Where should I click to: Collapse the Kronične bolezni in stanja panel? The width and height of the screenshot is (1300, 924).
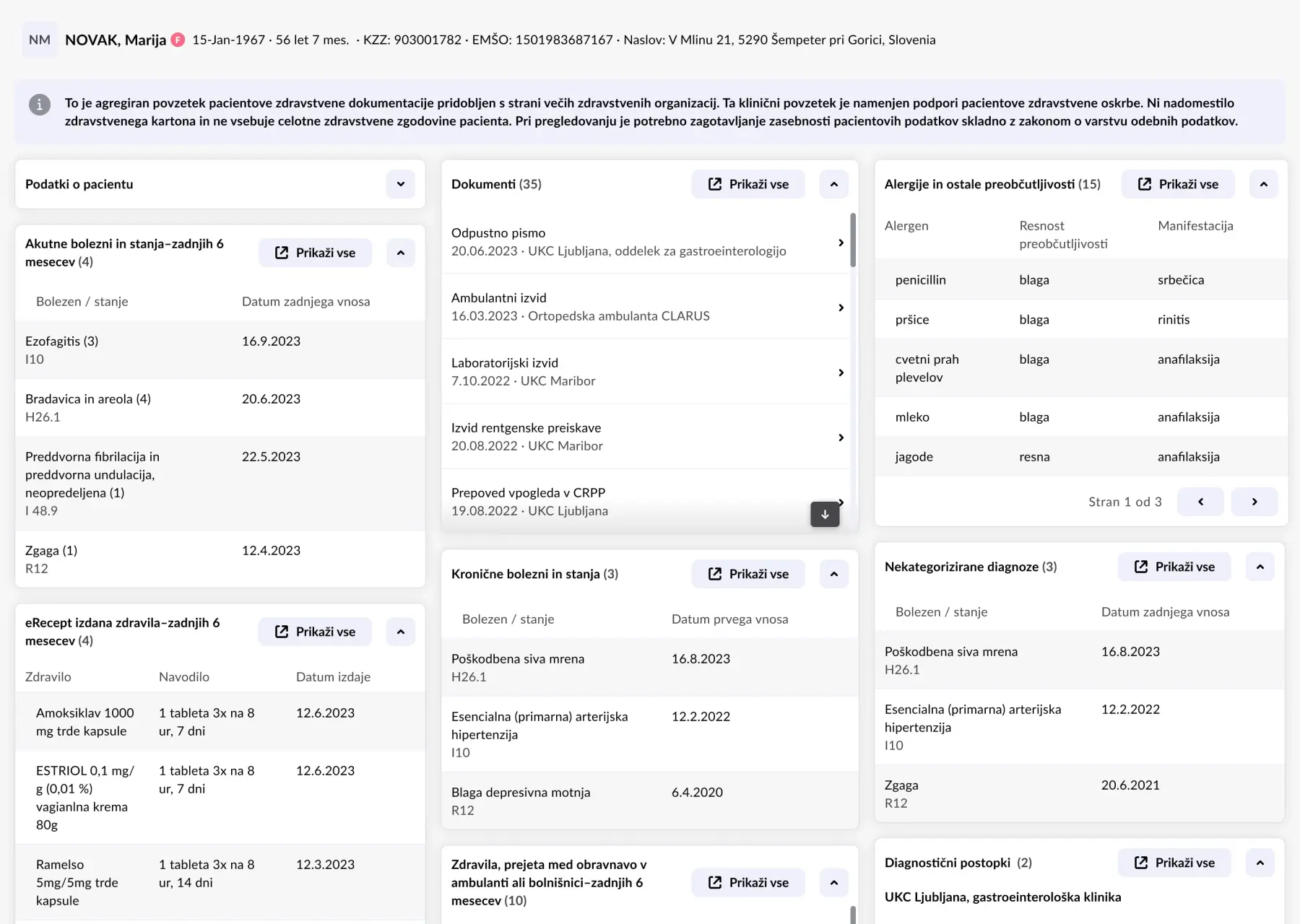833,574
